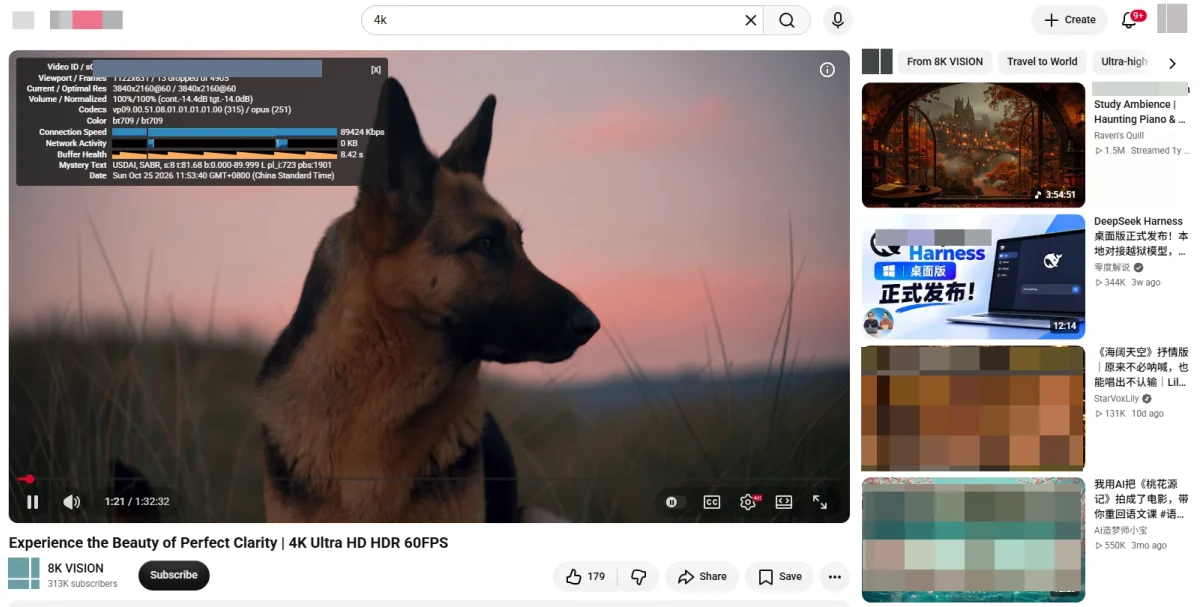
Task: Toggle the autoplay switch
Action: pos(672,502)
